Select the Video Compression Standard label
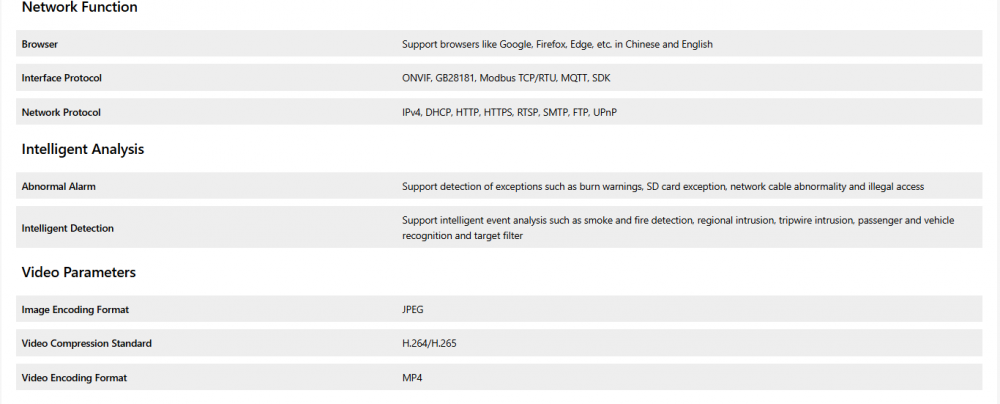The width and height of the screenshot is (1000, 404). tap(87, 344)
